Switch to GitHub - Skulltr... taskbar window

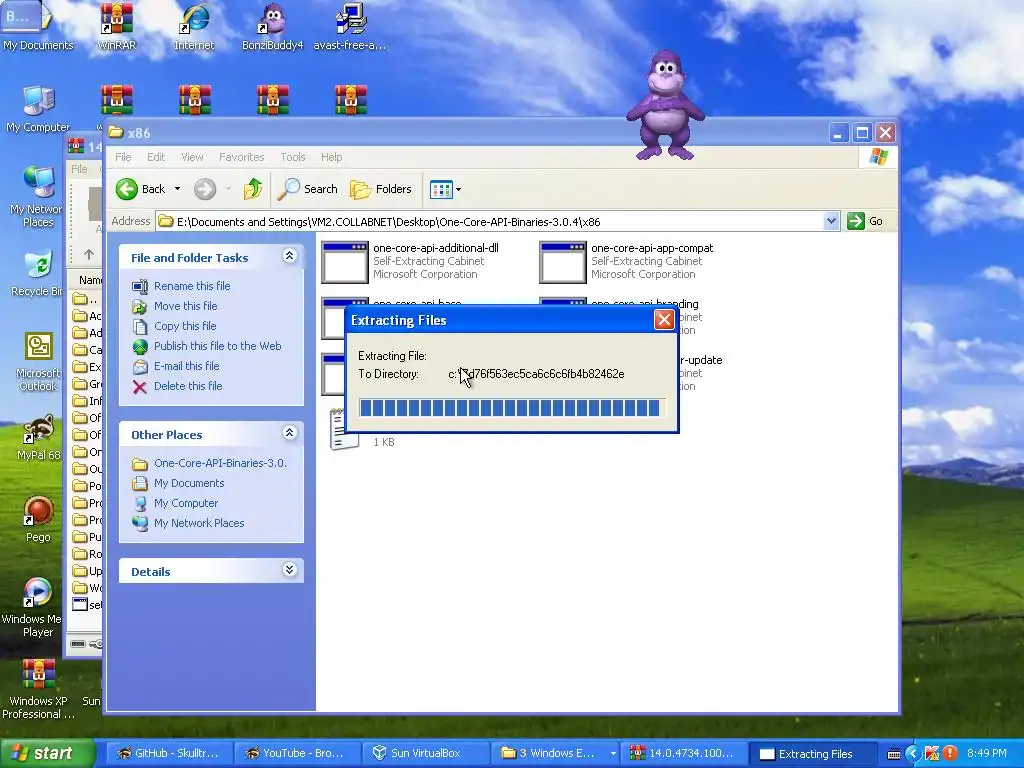click(x=168, y=754)
